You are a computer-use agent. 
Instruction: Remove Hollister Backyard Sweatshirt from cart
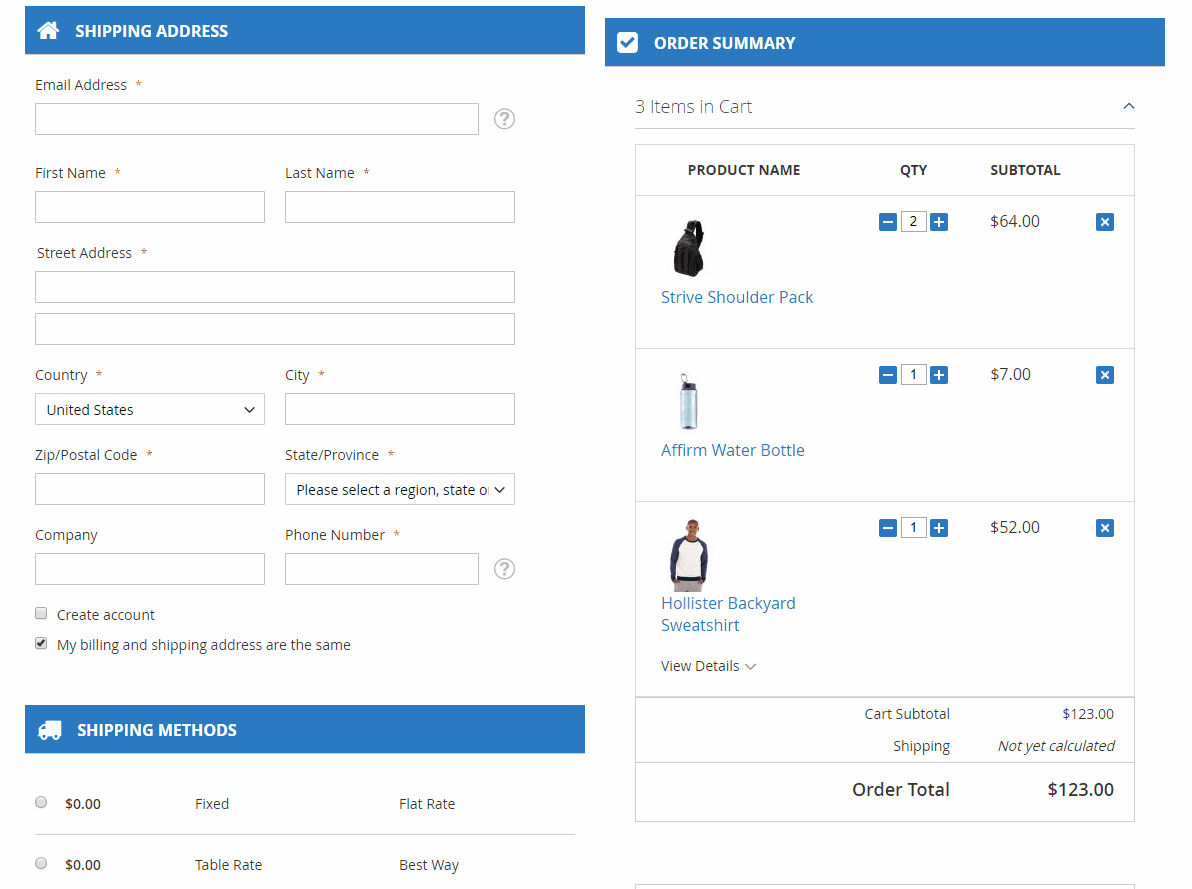[1104, 528]
